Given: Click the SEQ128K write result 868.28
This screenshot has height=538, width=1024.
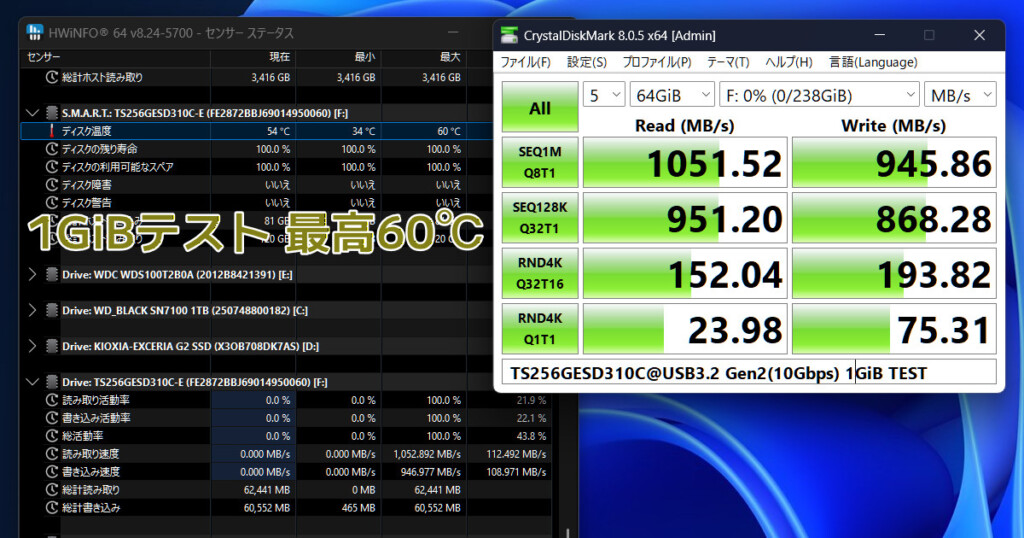Looking at the screenshot, I should pos(894,218).
